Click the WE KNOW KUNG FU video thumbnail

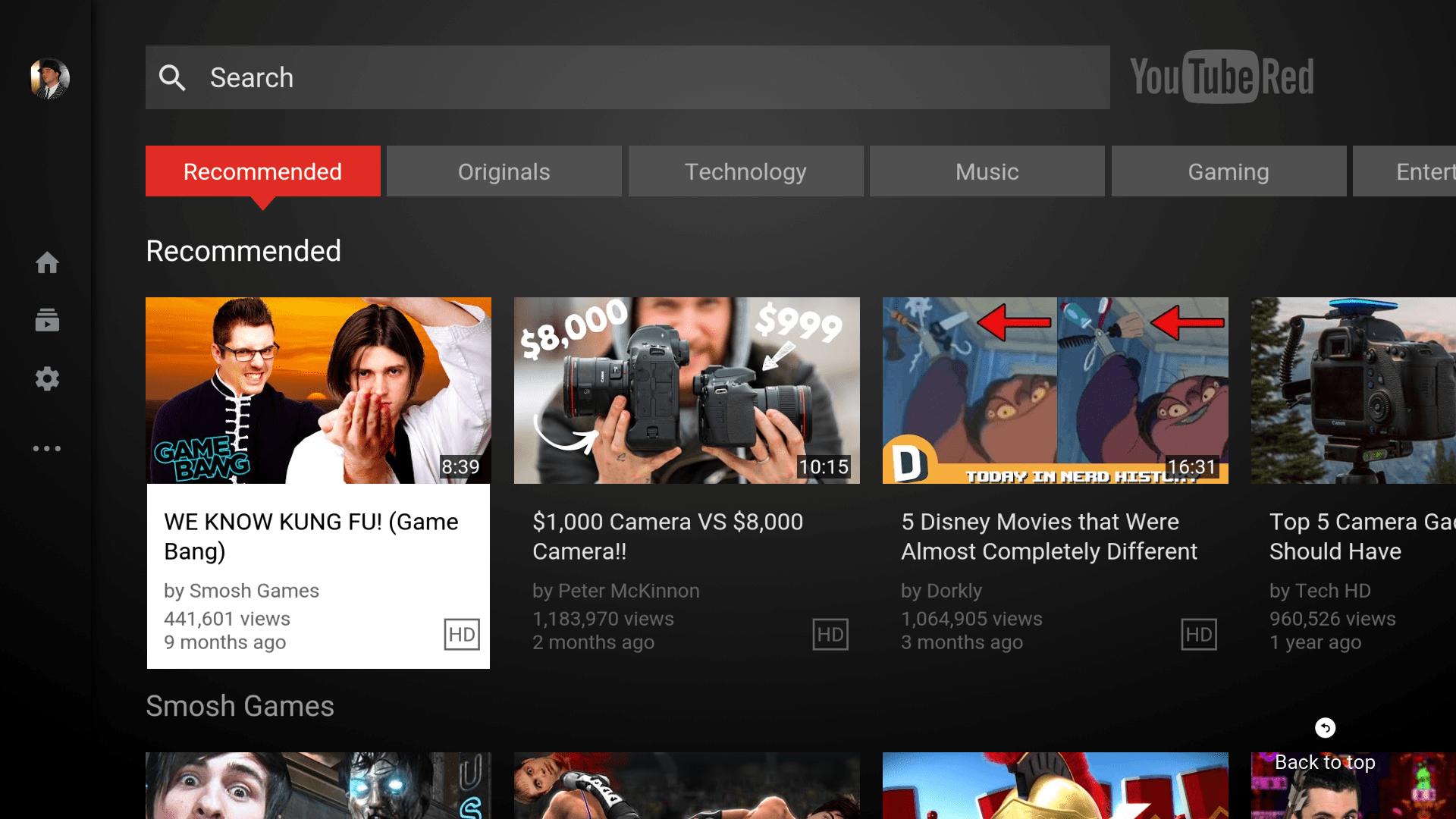[318, 390]
